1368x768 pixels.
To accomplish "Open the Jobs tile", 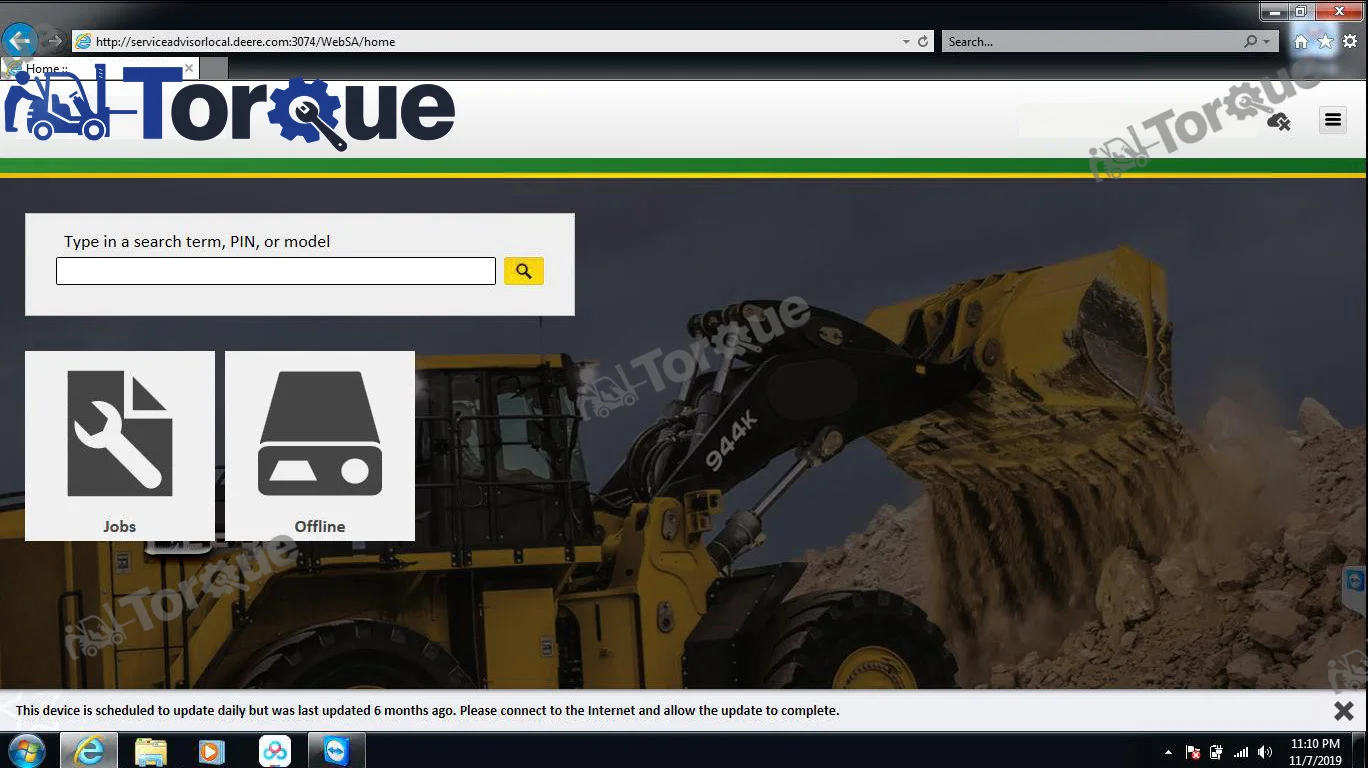I will [x=120, y=446].
